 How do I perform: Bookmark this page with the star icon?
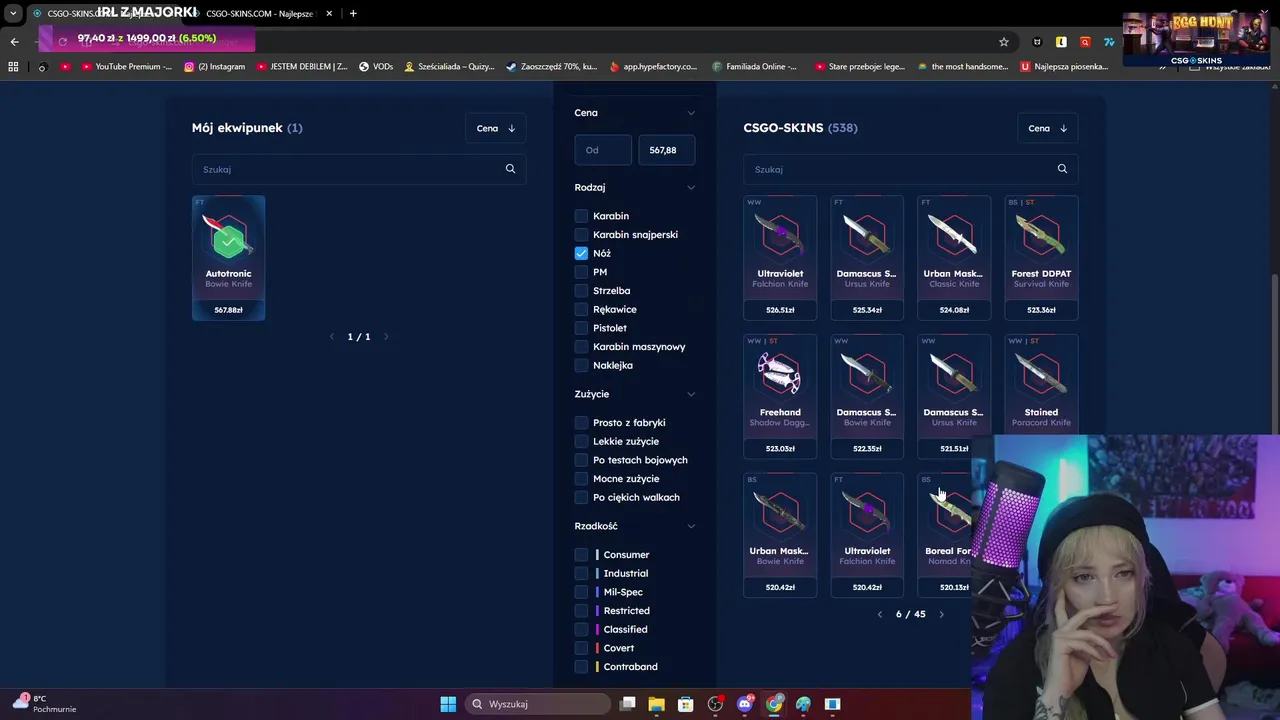(x=1004, y=42)
